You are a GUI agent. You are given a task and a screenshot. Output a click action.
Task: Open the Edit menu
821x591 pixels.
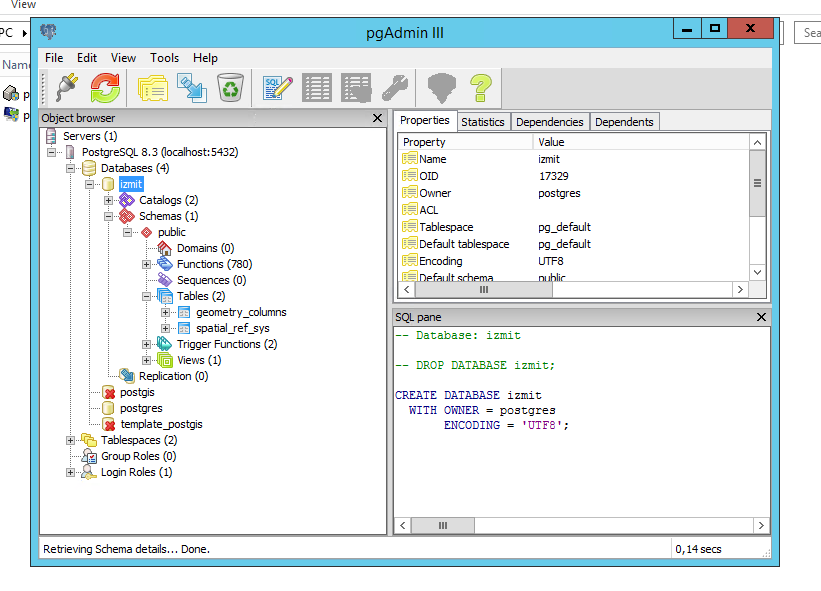[87, 58]
